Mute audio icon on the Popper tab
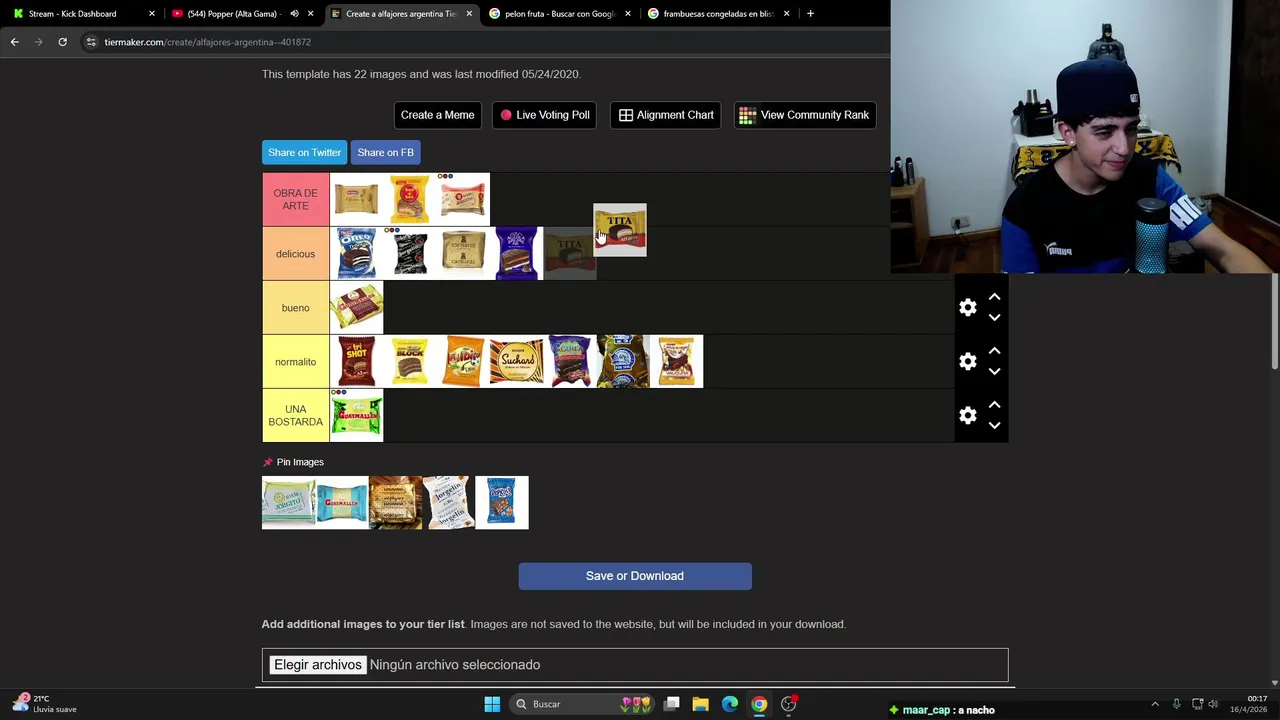This screenshot has width=1280, height=720. pos(294,14)
